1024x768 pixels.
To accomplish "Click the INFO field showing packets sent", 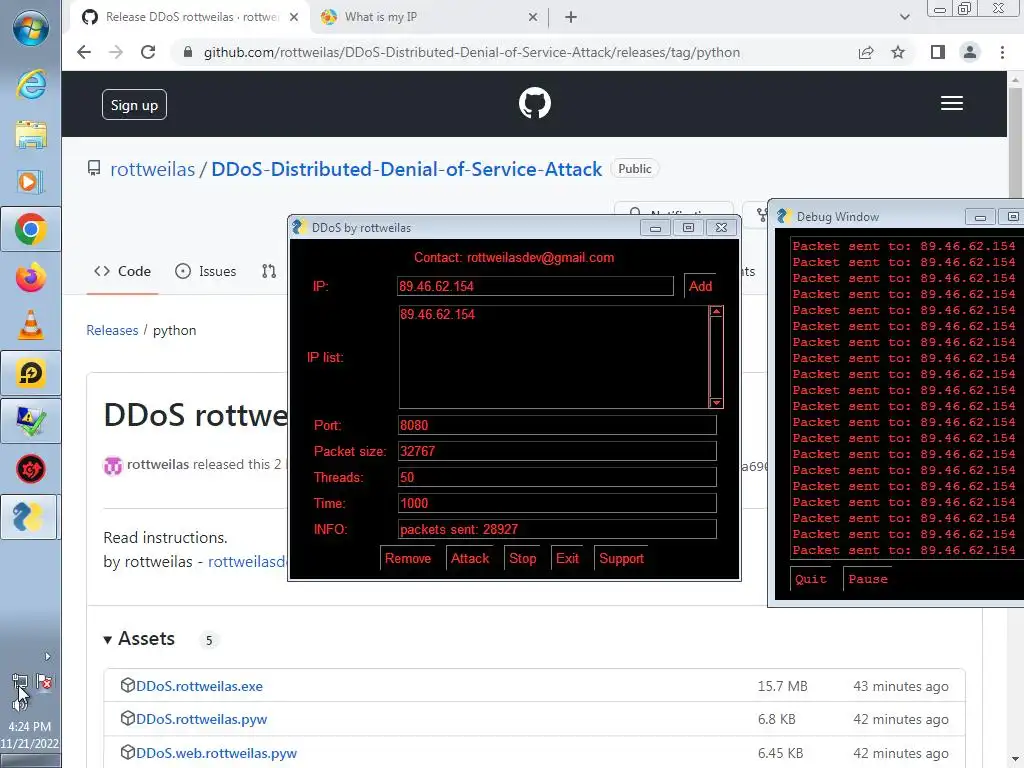I will pyautogui.click(x=557, y=529).
